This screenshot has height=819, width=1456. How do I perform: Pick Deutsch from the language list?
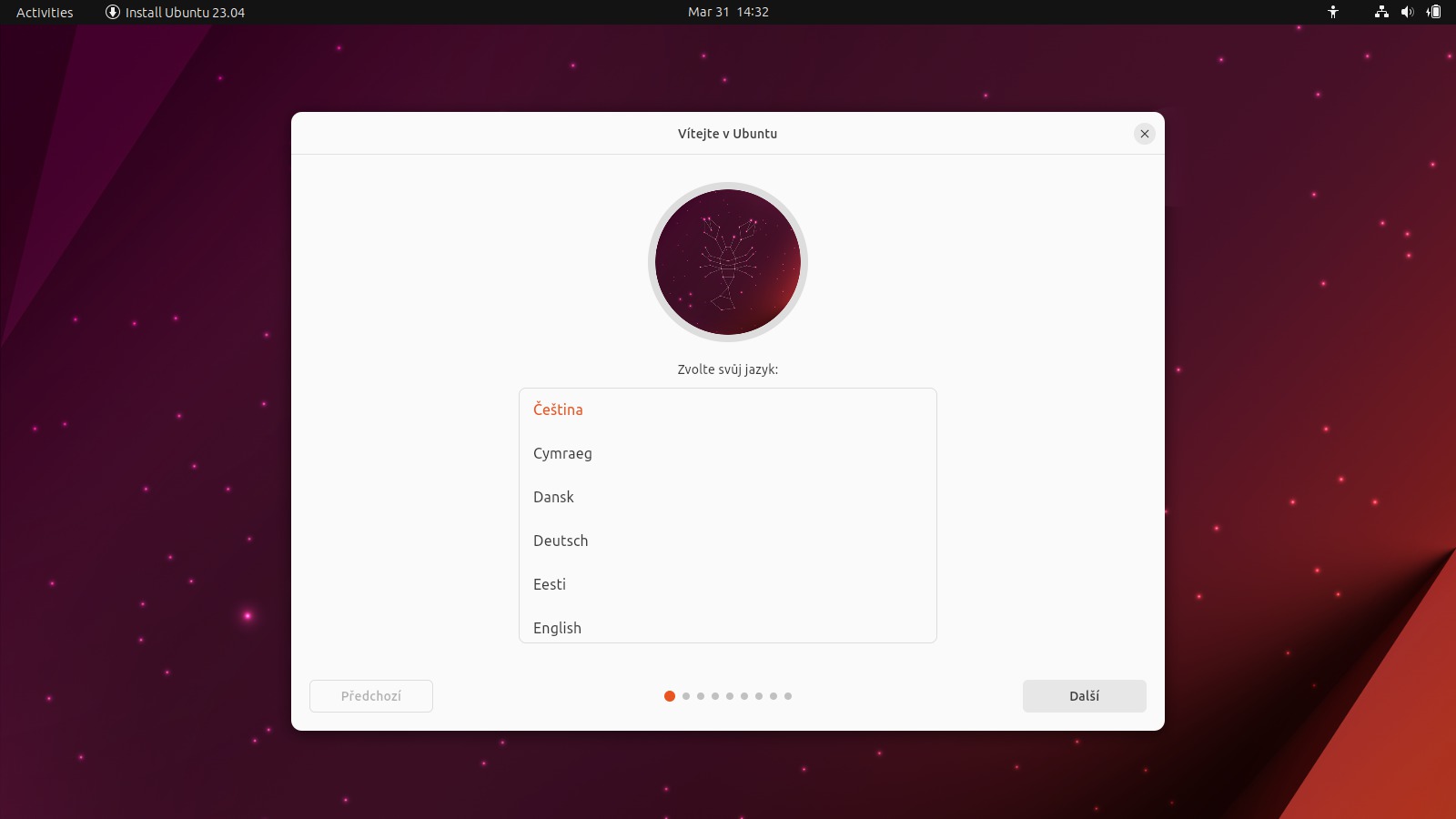click(x=561, y=541)
